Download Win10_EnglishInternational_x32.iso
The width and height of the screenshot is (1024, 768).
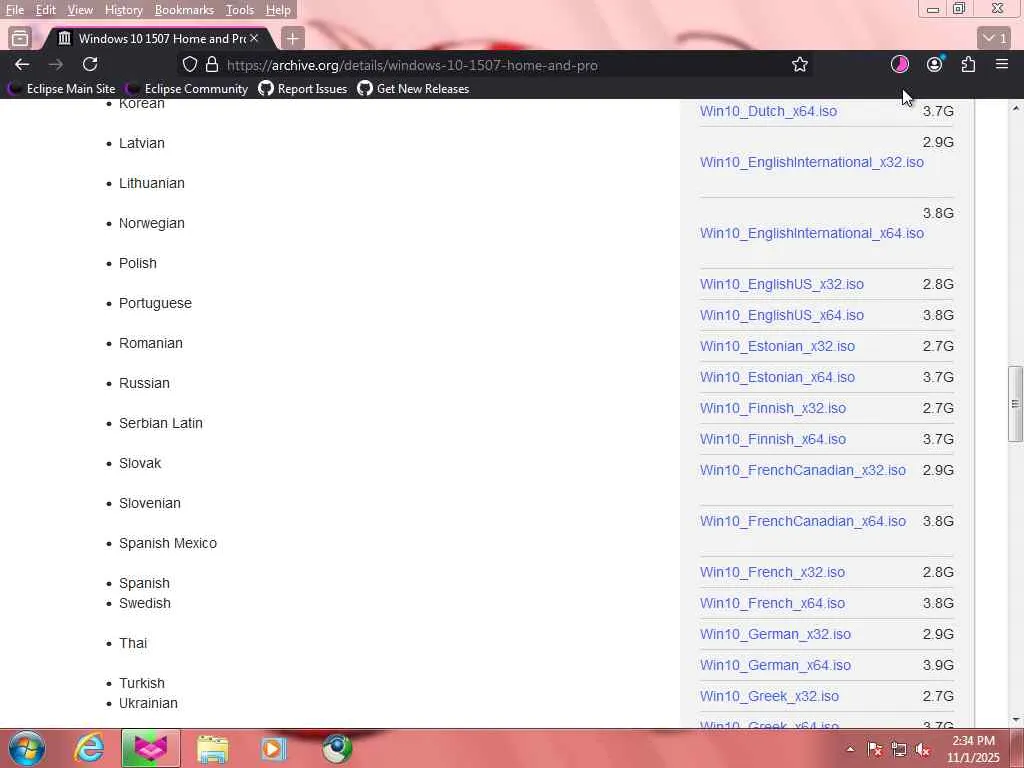click(x=812, y=162)
